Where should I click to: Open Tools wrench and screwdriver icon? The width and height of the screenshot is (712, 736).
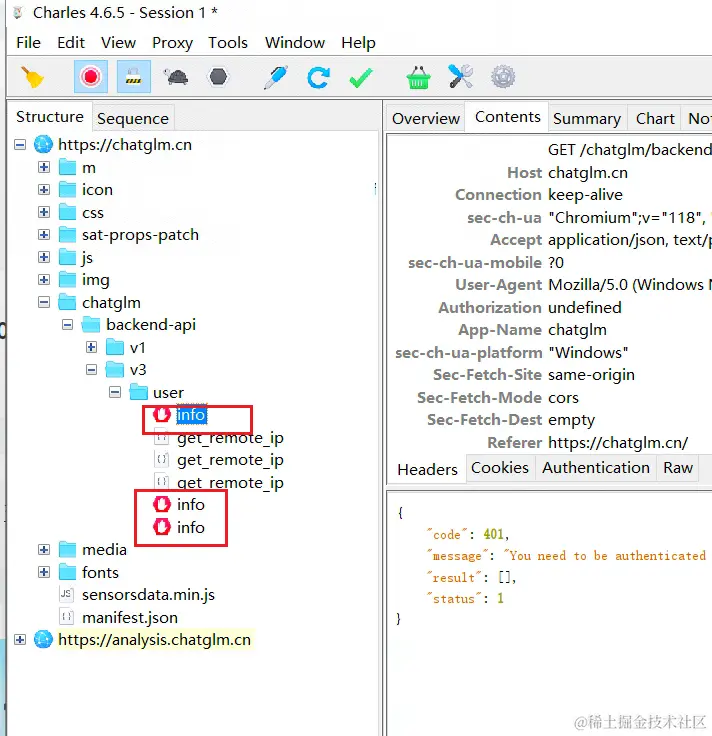point(460,77)
